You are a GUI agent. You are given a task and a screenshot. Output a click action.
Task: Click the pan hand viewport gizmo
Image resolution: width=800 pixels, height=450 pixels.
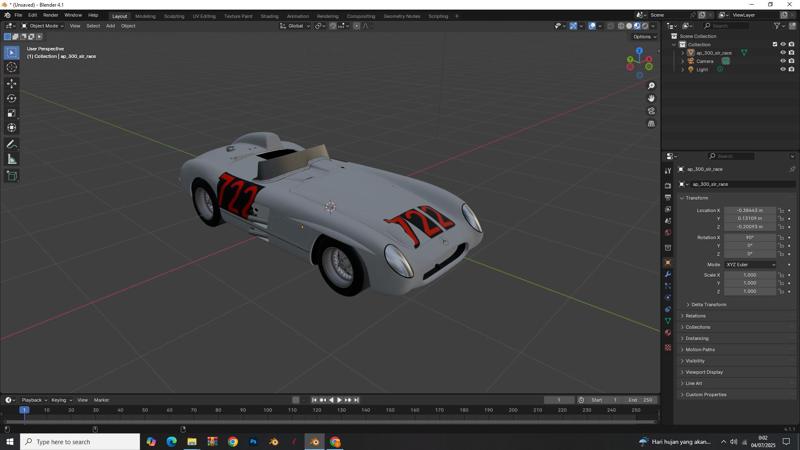point(651,98)
